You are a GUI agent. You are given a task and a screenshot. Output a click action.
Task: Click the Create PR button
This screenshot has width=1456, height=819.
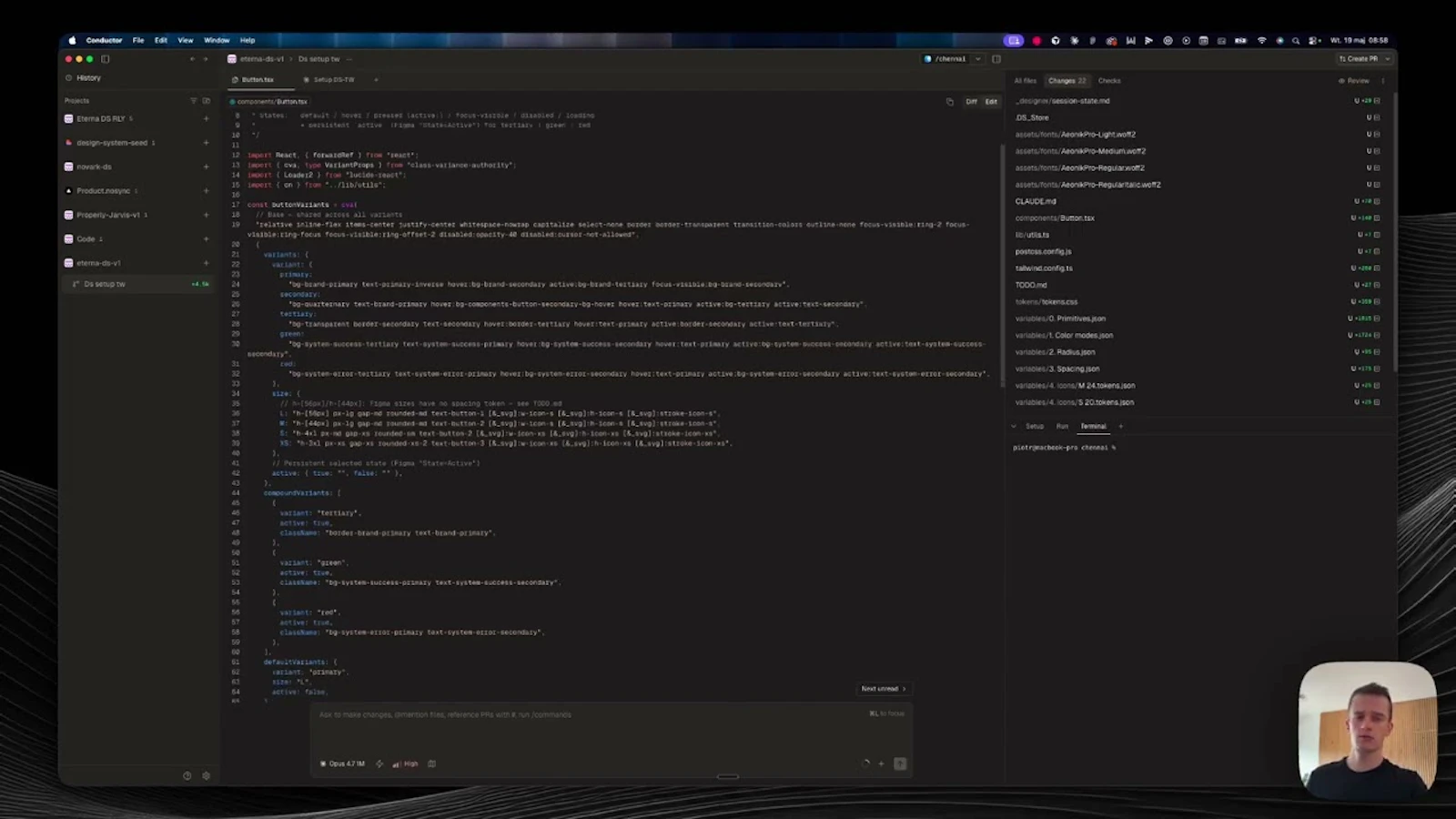click(1358, 59)
